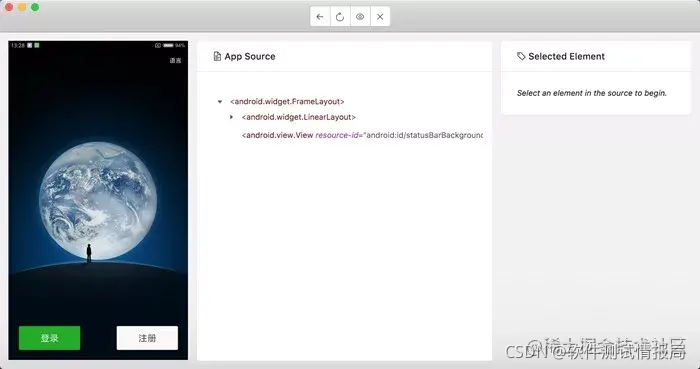
Task: Click the 13:28 time in phone status bar
Action: (x=18, y=46)
